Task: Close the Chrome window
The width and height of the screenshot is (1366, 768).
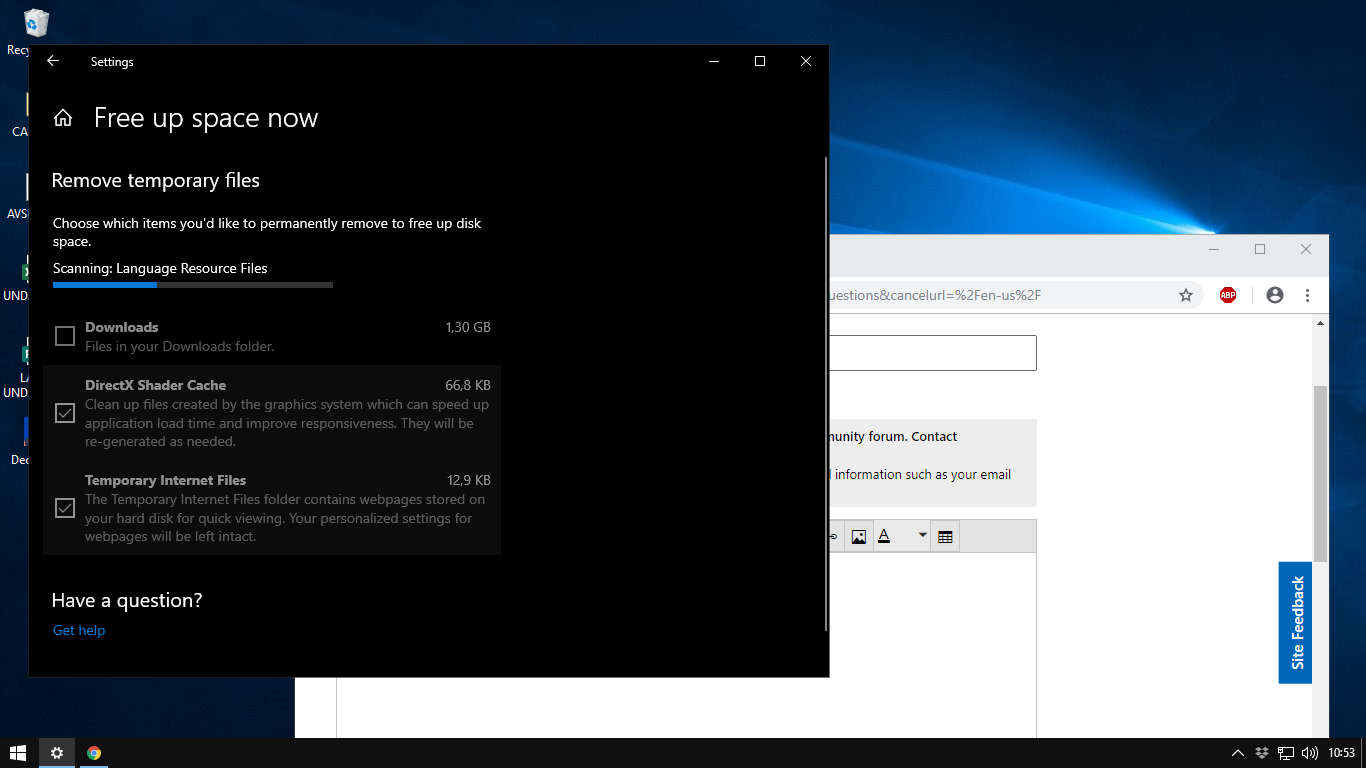Action: tap(1306, 249)
